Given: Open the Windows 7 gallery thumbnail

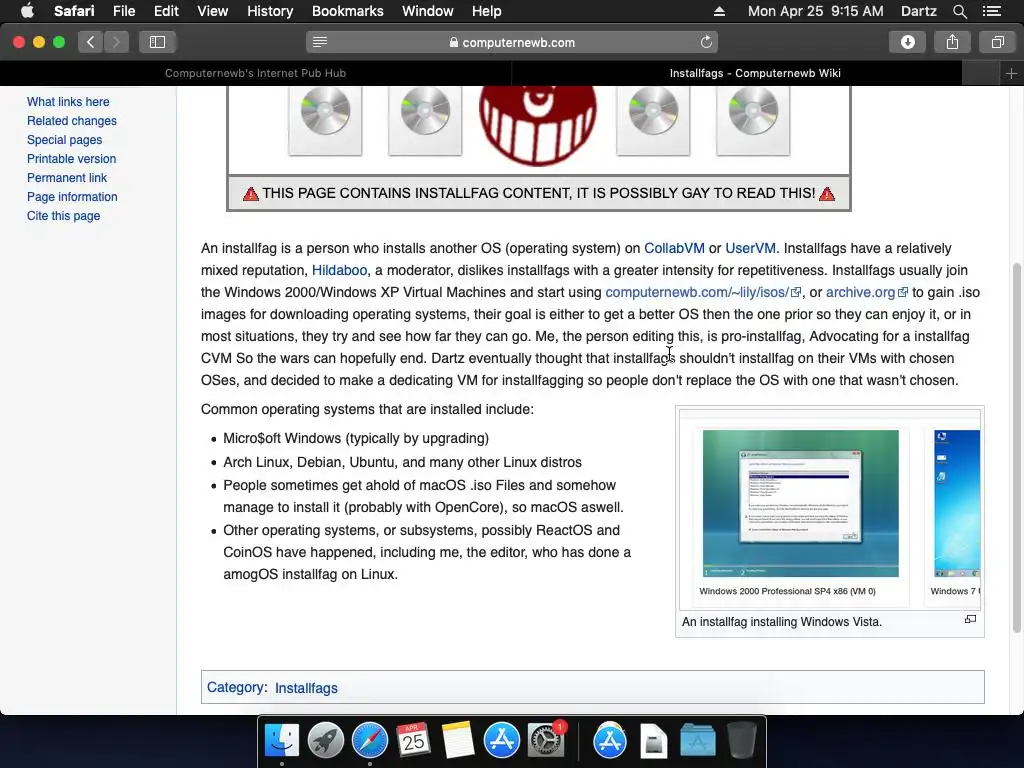Looking at the screenshot, I should click(x=957, y=504).
